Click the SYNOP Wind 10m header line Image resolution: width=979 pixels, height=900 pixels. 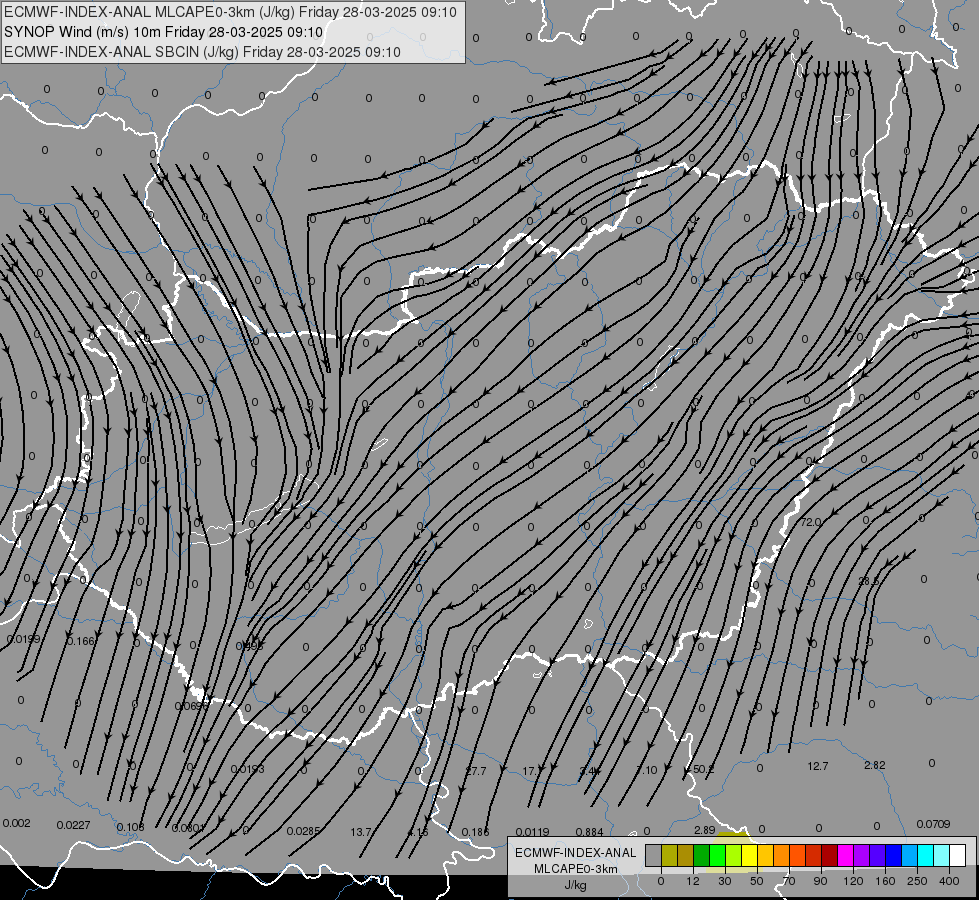[x=164, y=32]
